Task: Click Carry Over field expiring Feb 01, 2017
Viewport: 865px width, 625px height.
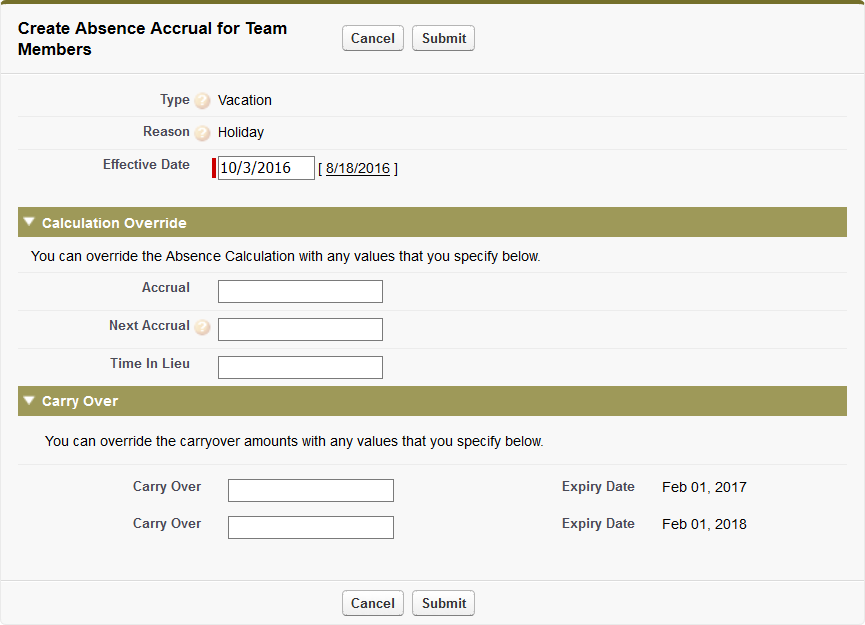Action: point(310,490)
